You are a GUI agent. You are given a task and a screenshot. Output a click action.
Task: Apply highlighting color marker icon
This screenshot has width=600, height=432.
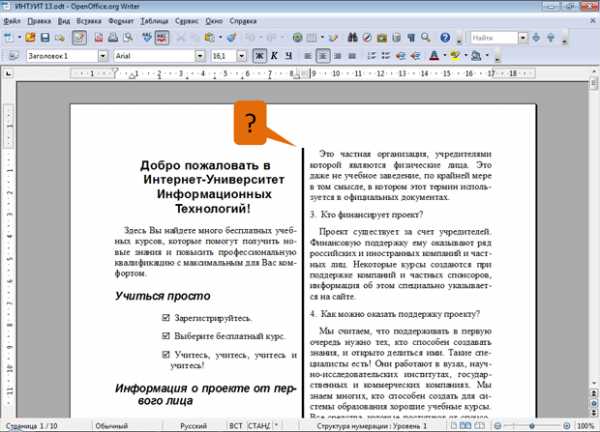(455, 56)
